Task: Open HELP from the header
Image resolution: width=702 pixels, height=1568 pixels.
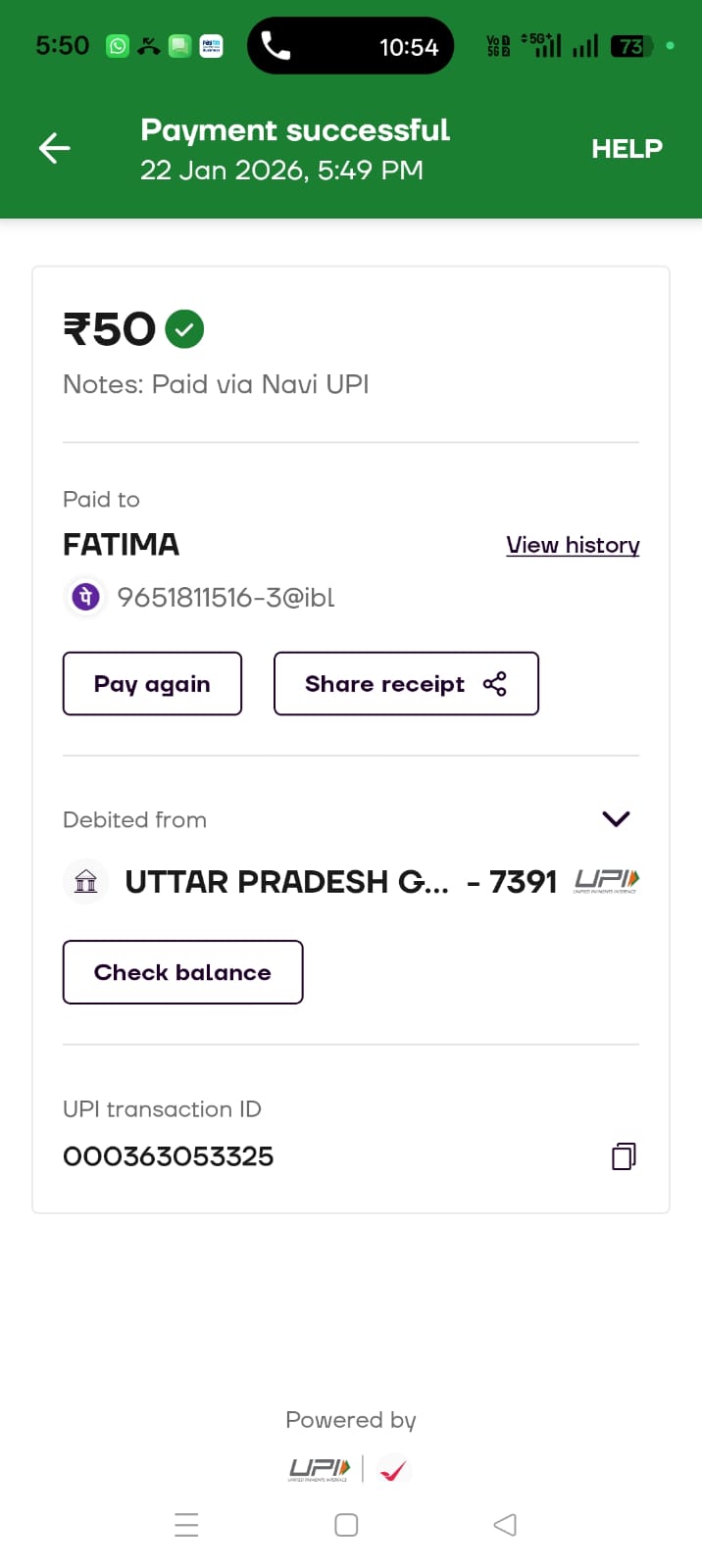Action: click(x=627, y=149)
